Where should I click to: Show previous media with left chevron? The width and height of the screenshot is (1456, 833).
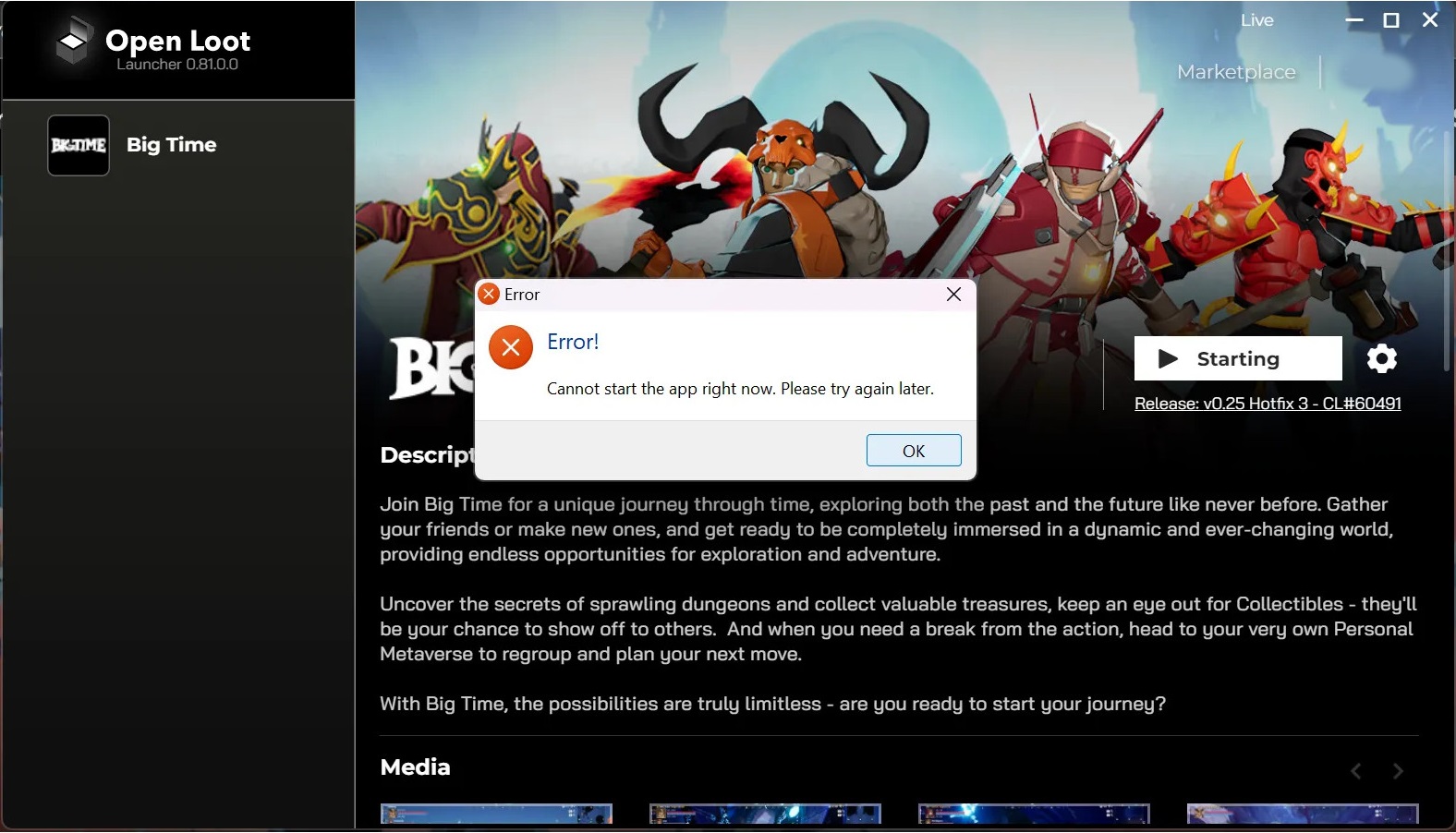click(1355, 771)
